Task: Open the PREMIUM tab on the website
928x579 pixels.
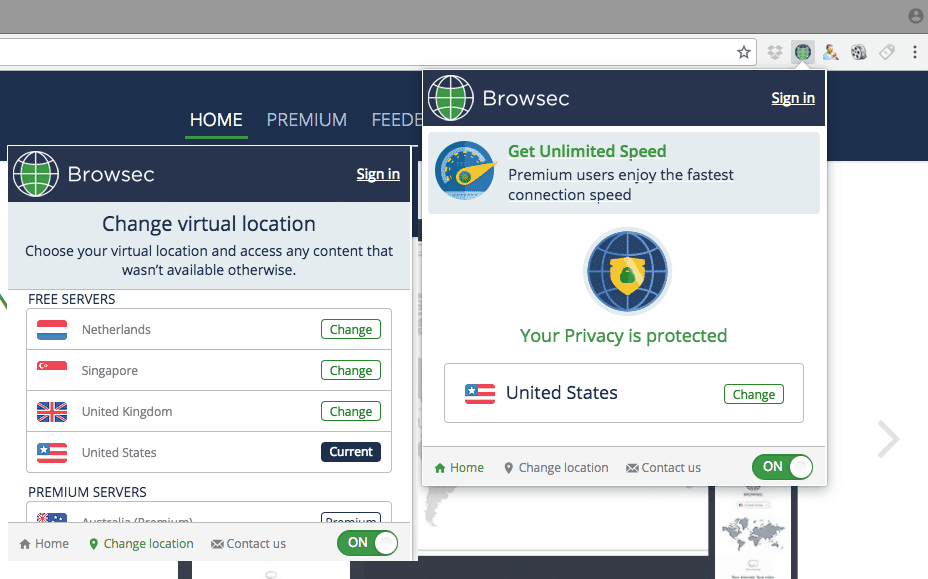Action: click(x=307, y=120)
